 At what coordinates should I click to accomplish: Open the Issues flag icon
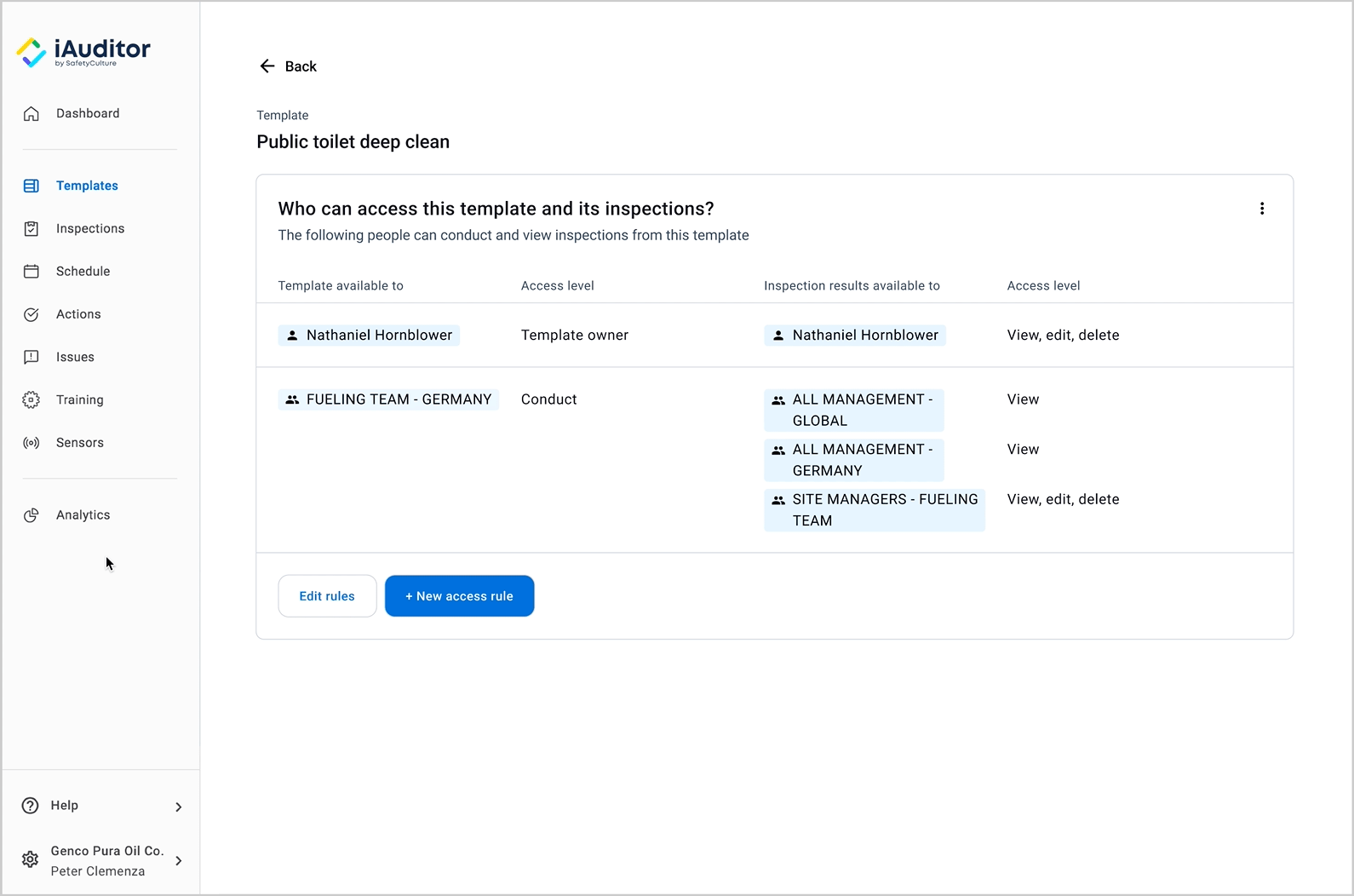pos(32,357)
